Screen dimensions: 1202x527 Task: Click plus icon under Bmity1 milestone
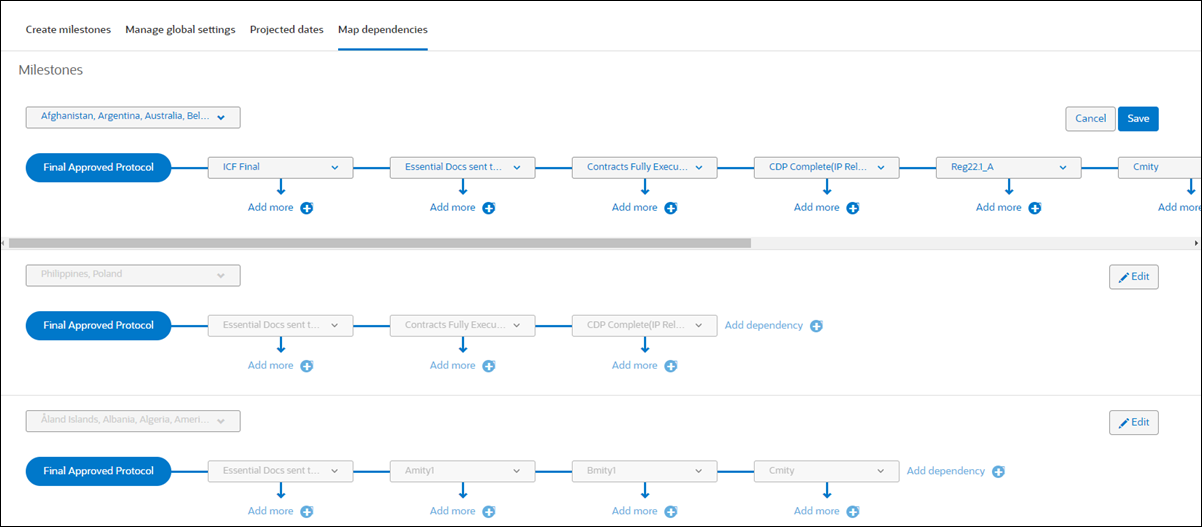coord(671,512)
